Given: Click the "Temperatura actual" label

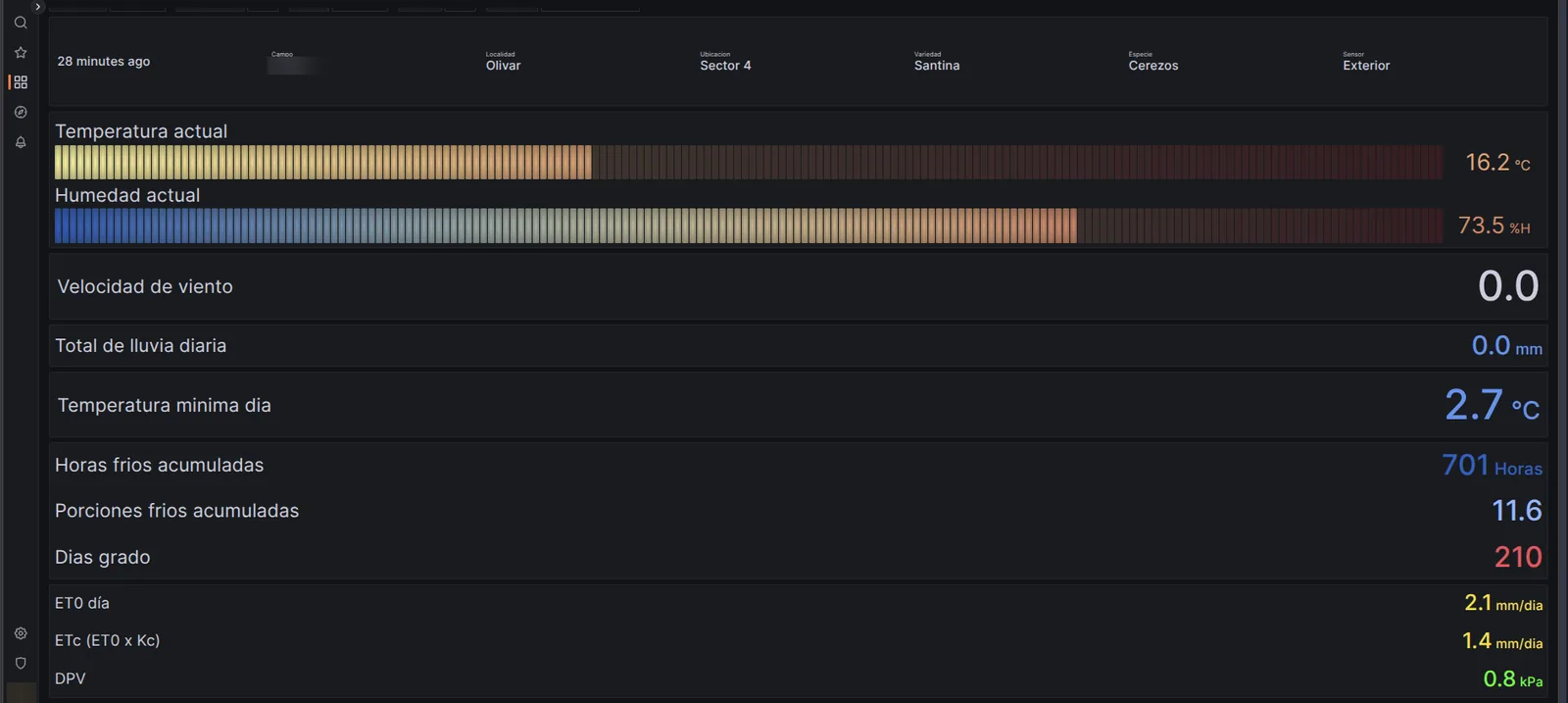Looking at the screenshot, I should [x=141, y=131].
